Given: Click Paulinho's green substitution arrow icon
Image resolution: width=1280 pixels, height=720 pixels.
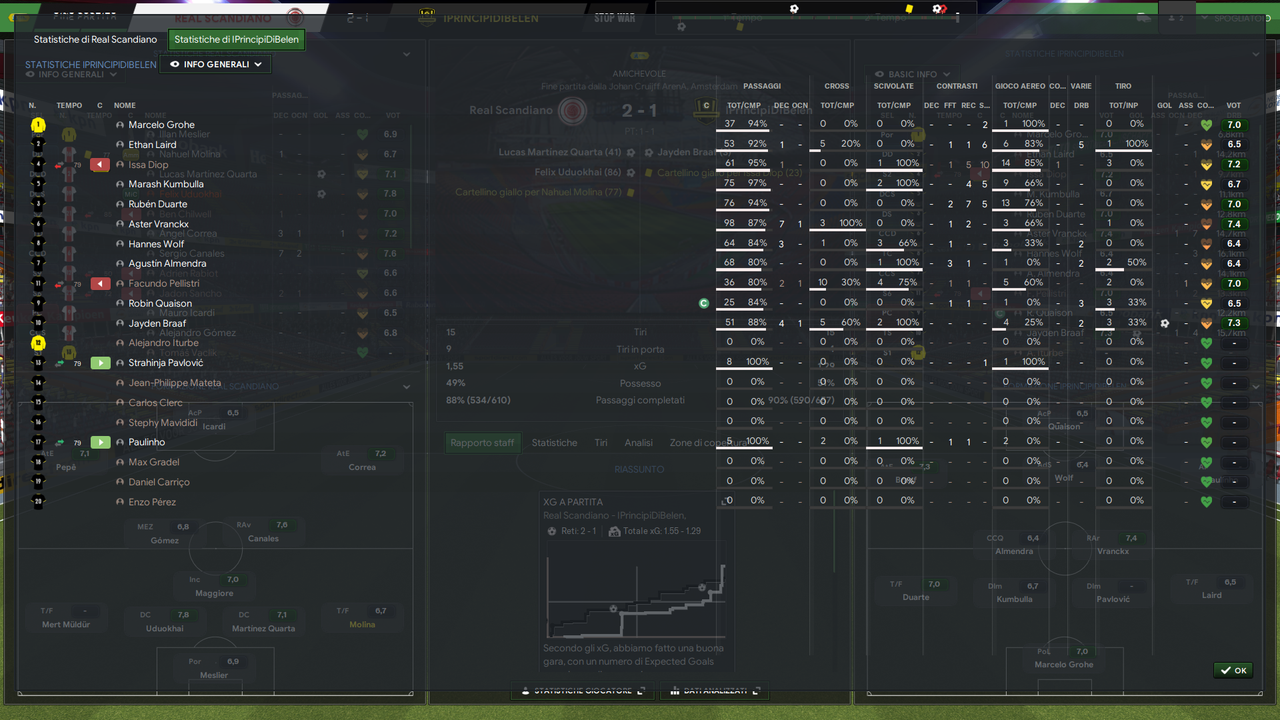Looking at the screenshot, I should (x=100, y=442).
